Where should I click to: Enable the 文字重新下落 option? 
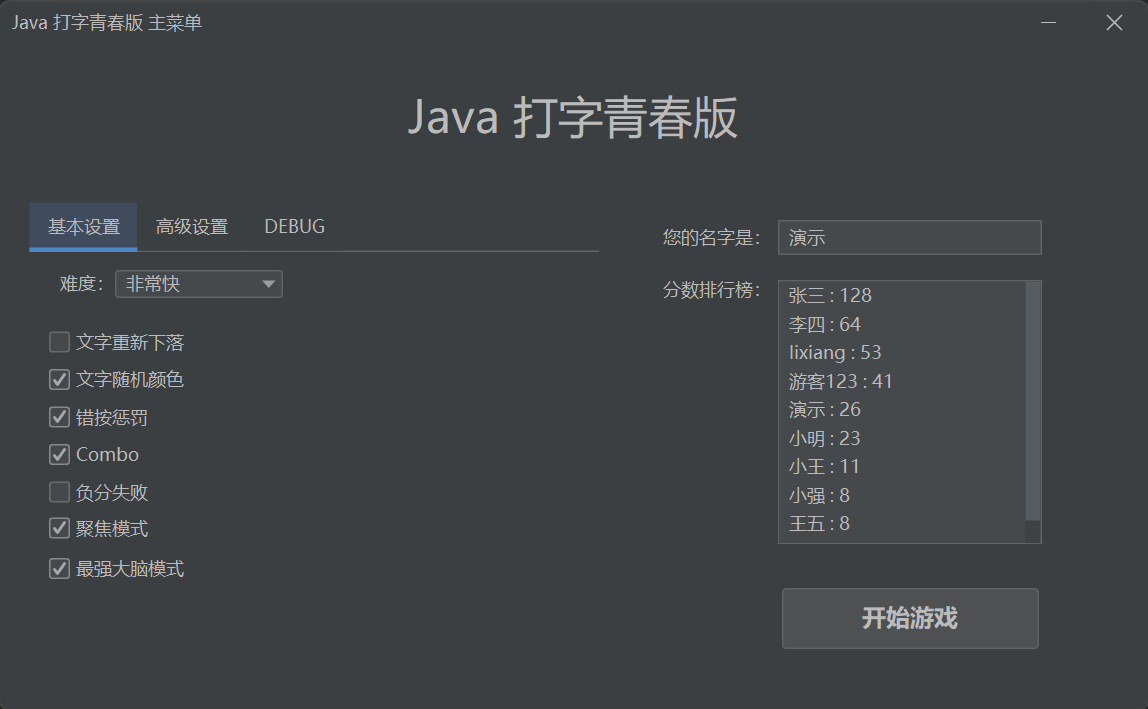(x=58, y=341)
